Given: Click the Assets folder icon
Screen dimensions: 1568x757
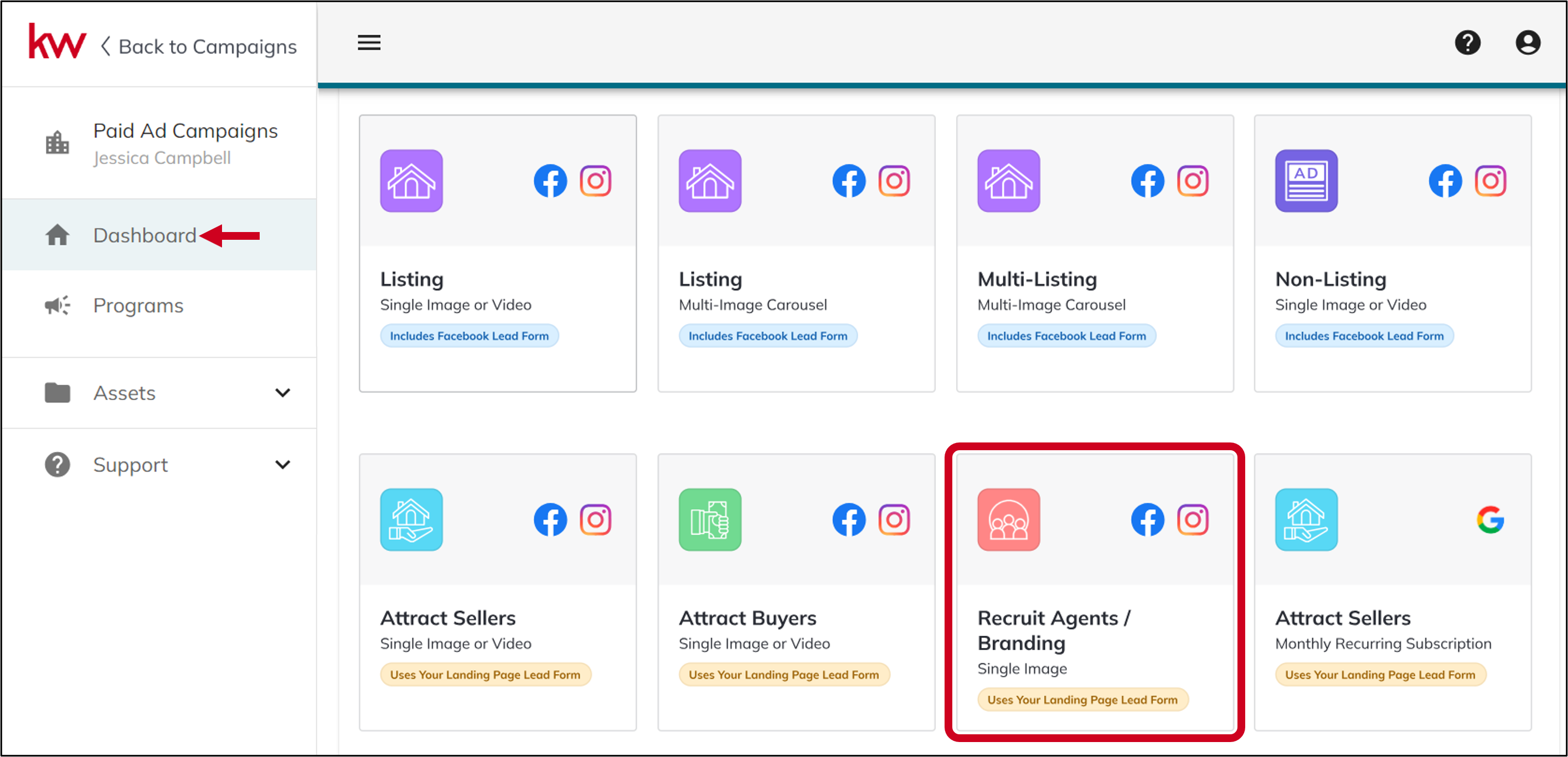Looking at the screenshot, I should (x=57, y=393).
